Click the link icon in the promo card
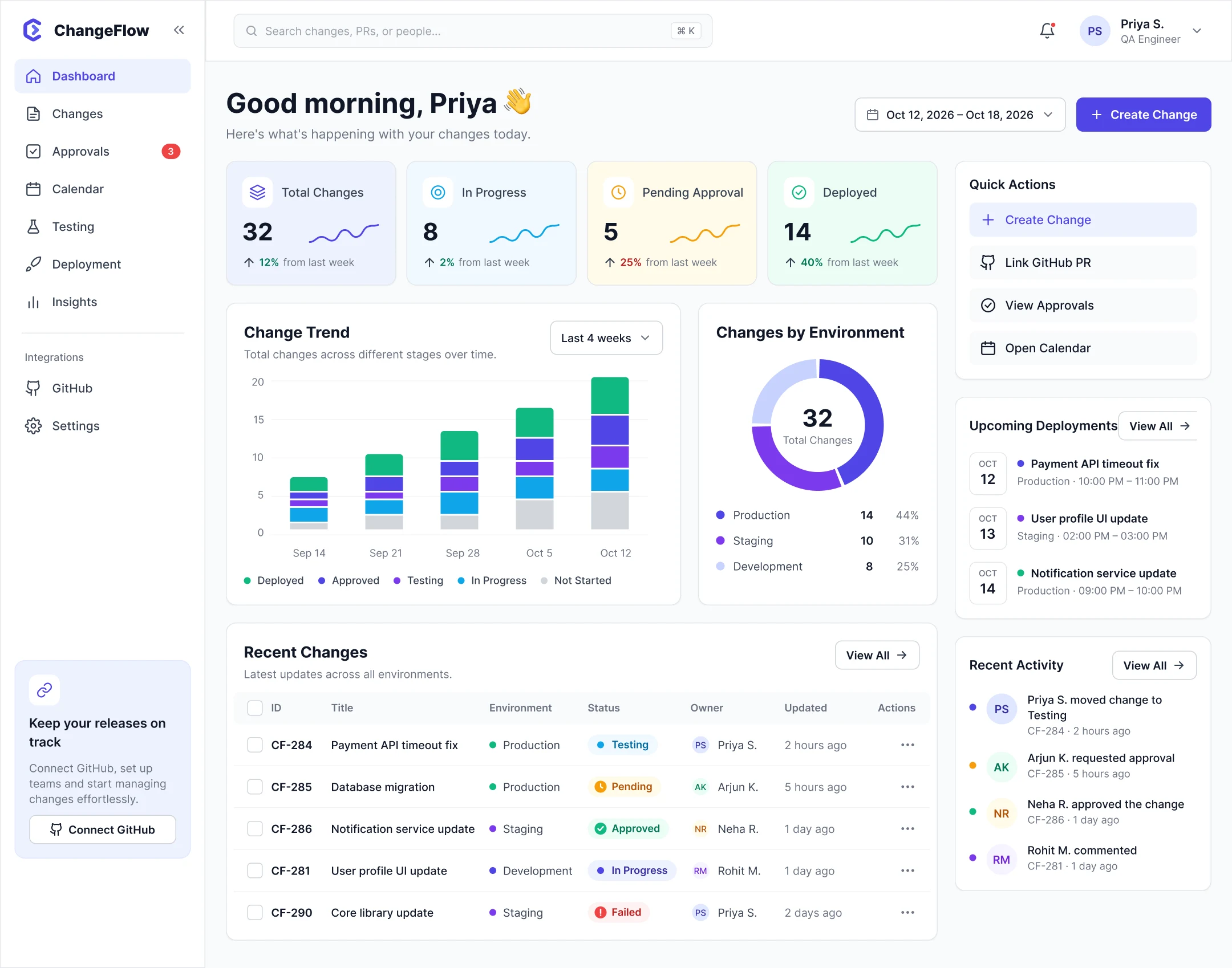Image resolution: width=1232 pixels, height=968 pixels. [44, 690]
